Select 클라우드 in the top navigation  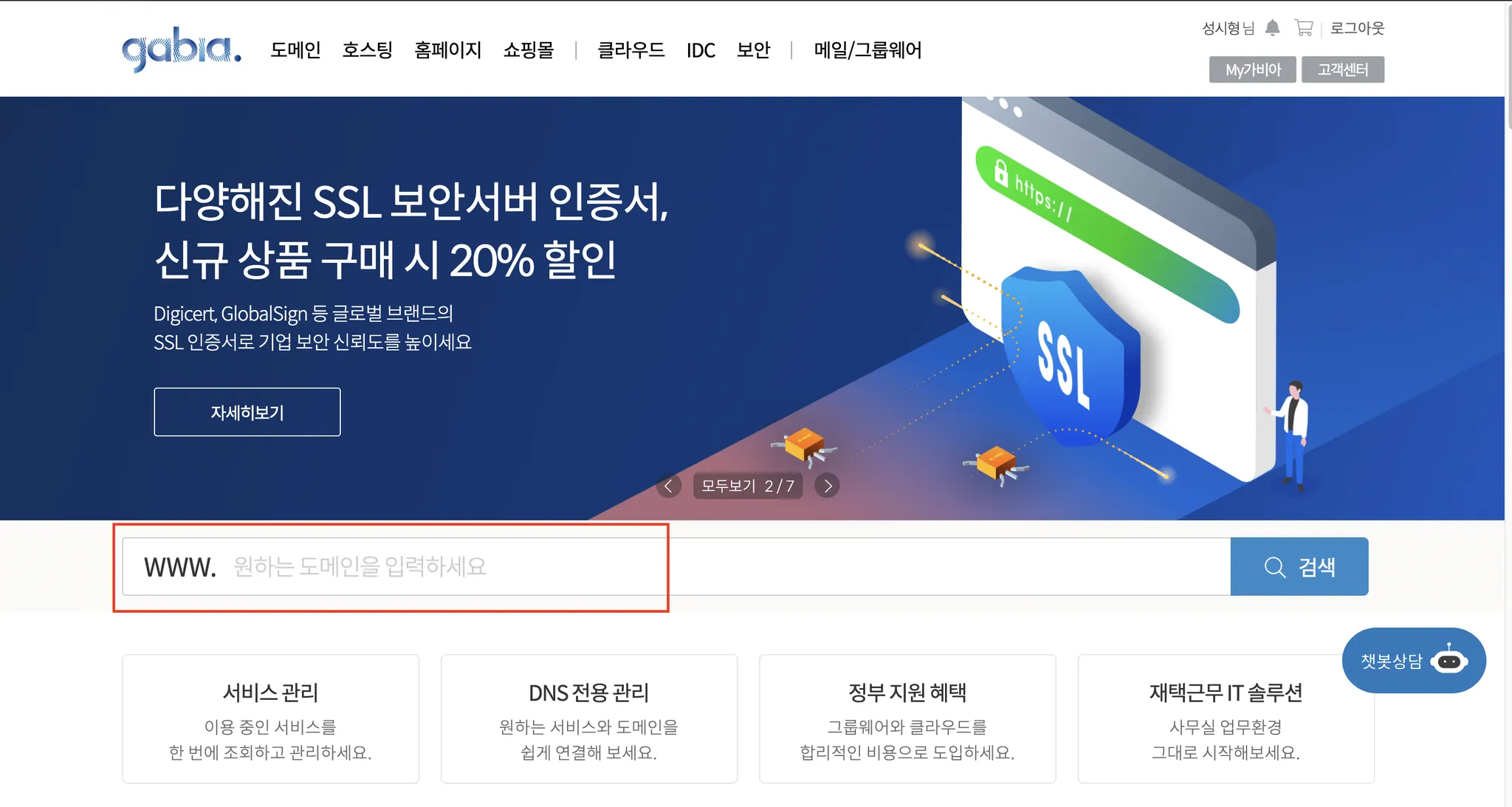[x=631, y=50]
